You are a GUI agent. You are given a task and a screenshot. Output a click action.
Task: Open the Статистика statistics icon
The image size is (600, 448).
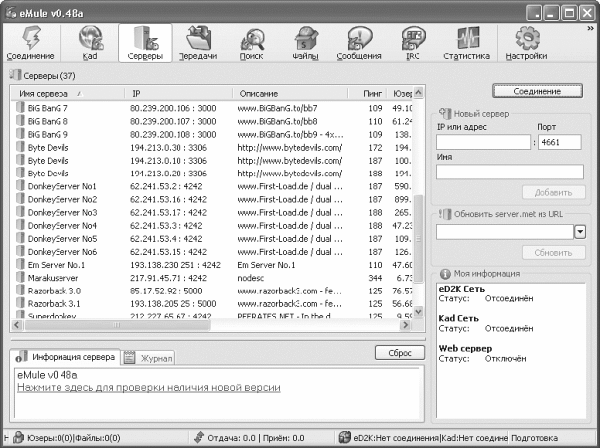click(x=466, y=43)
